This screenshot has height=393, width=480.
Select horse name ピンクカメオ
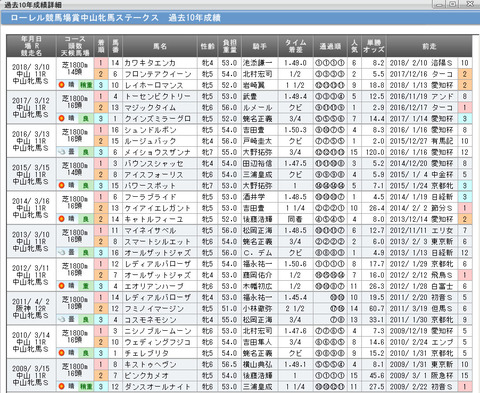146,376
